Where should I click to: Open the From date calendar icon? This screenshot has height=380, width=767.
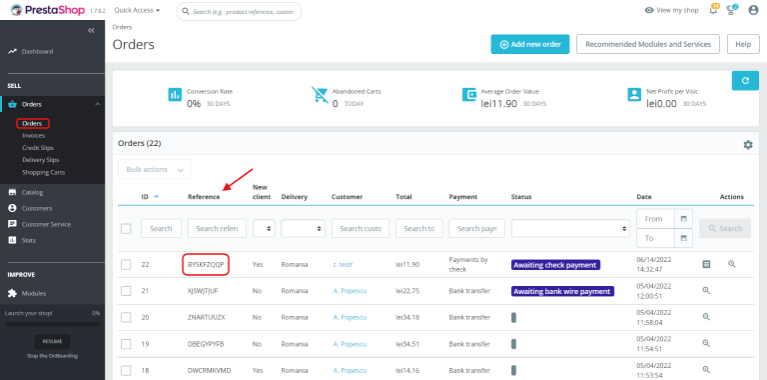pyautogui.click(x=683, y=219)
